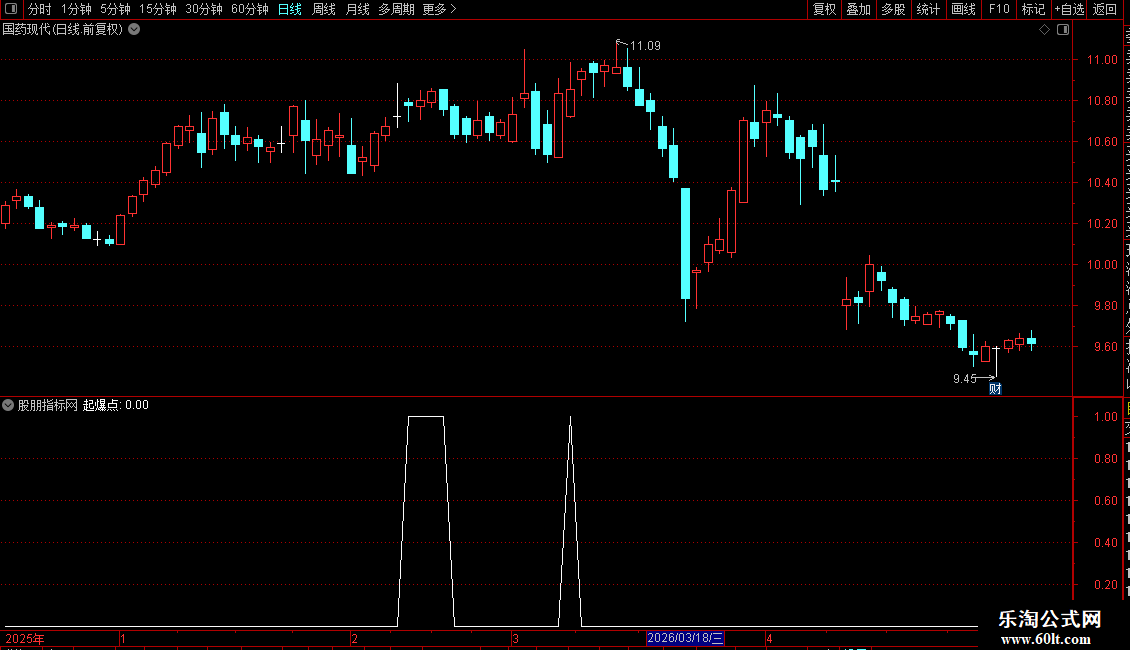
Task: Click the 1.00 indicator axis label
Action: (x=1105, y=417)
